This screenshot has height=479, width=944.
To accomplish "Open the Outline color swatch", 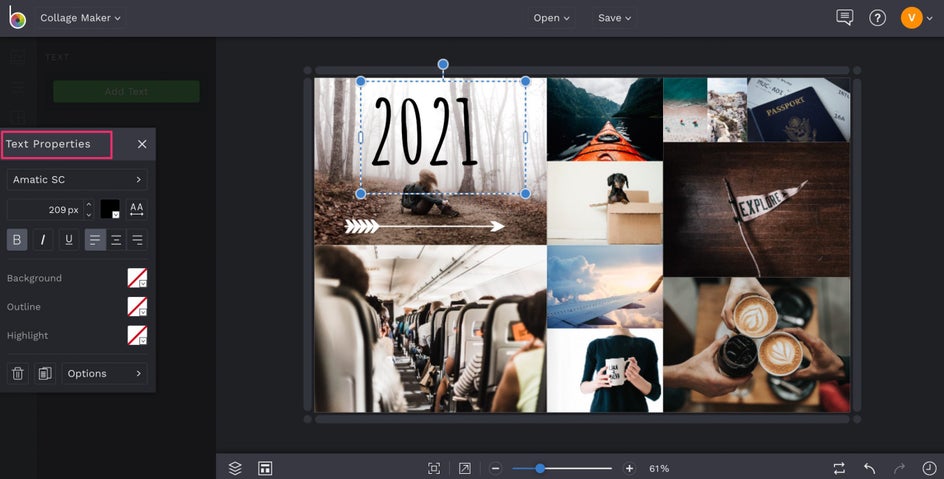I will pos(137,306).
